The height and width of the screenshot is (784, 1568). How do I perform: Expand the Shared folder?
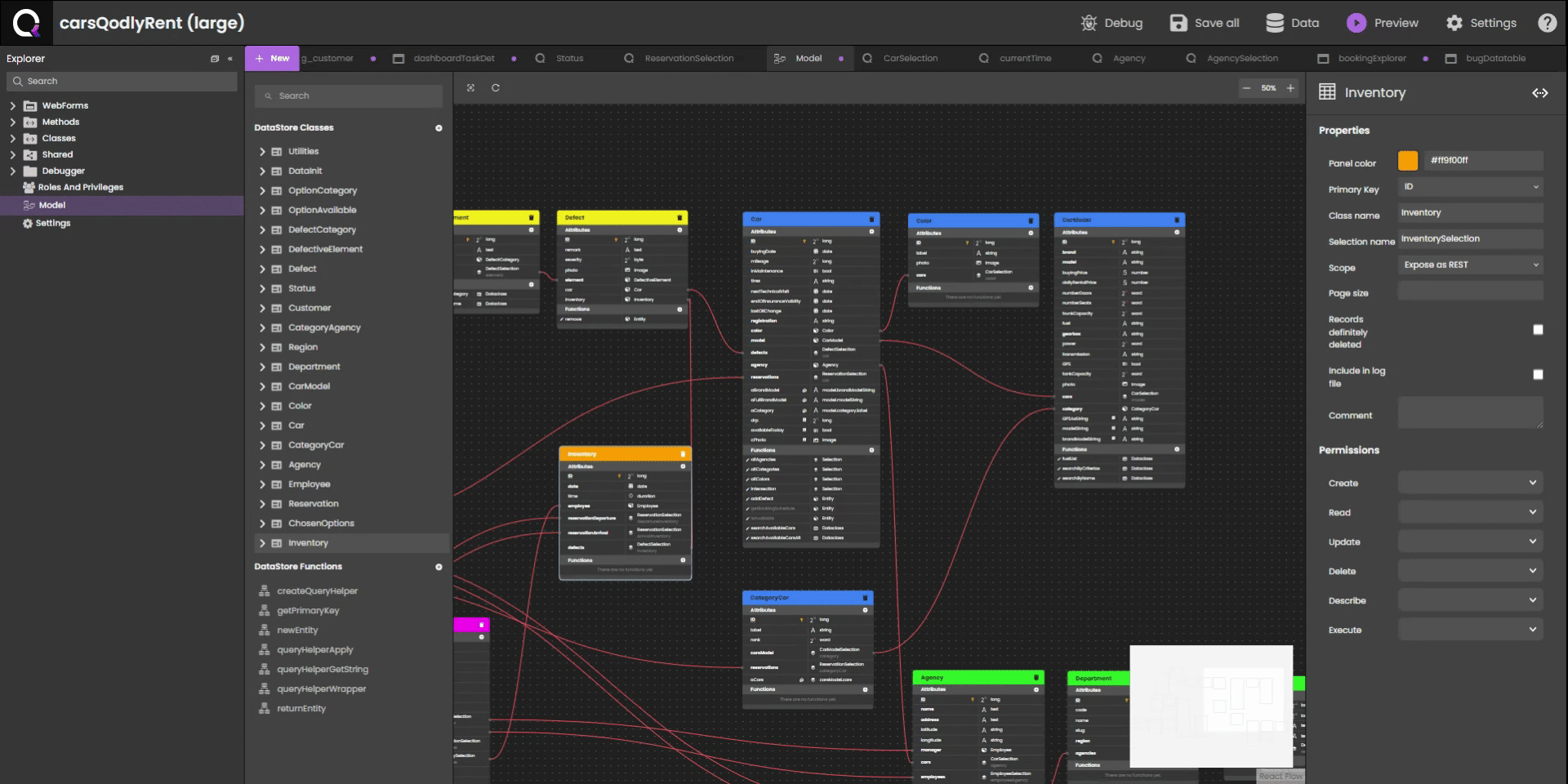tap(12, 154)
